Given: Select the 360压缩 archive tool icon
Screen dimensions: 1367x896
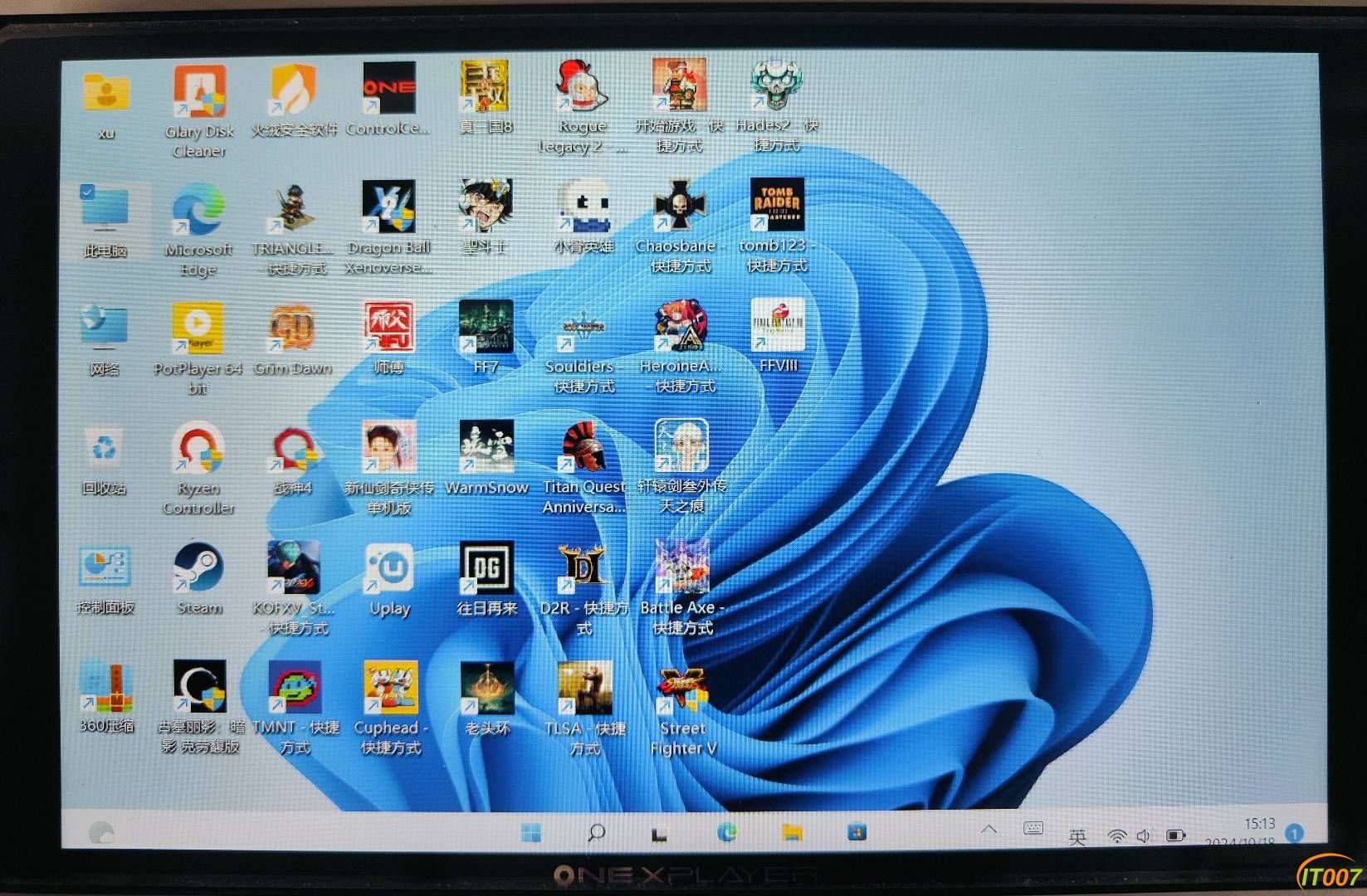Looking at the screenshot, I should click(105, 687).
